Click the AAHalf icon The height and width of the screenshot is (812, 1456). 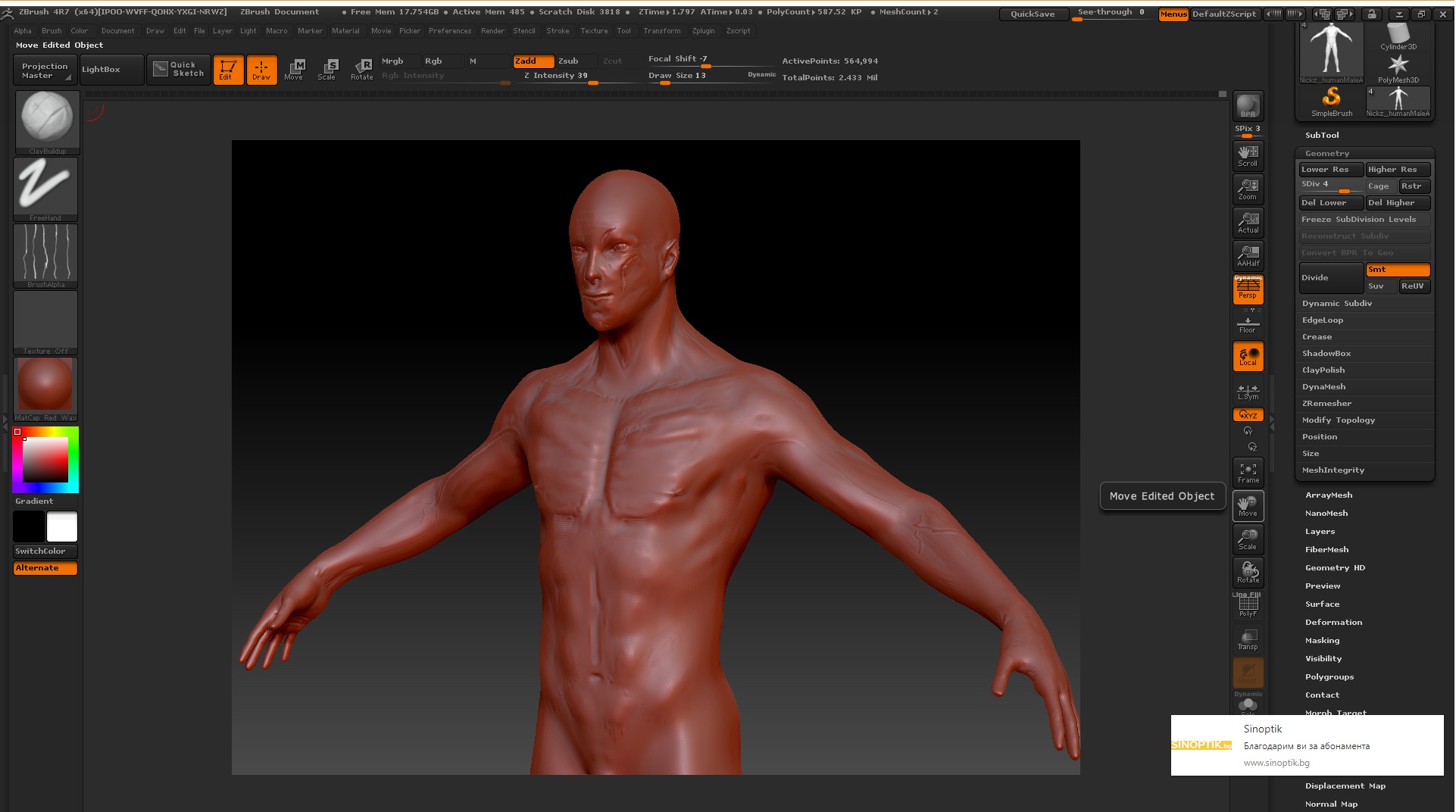1248,255
